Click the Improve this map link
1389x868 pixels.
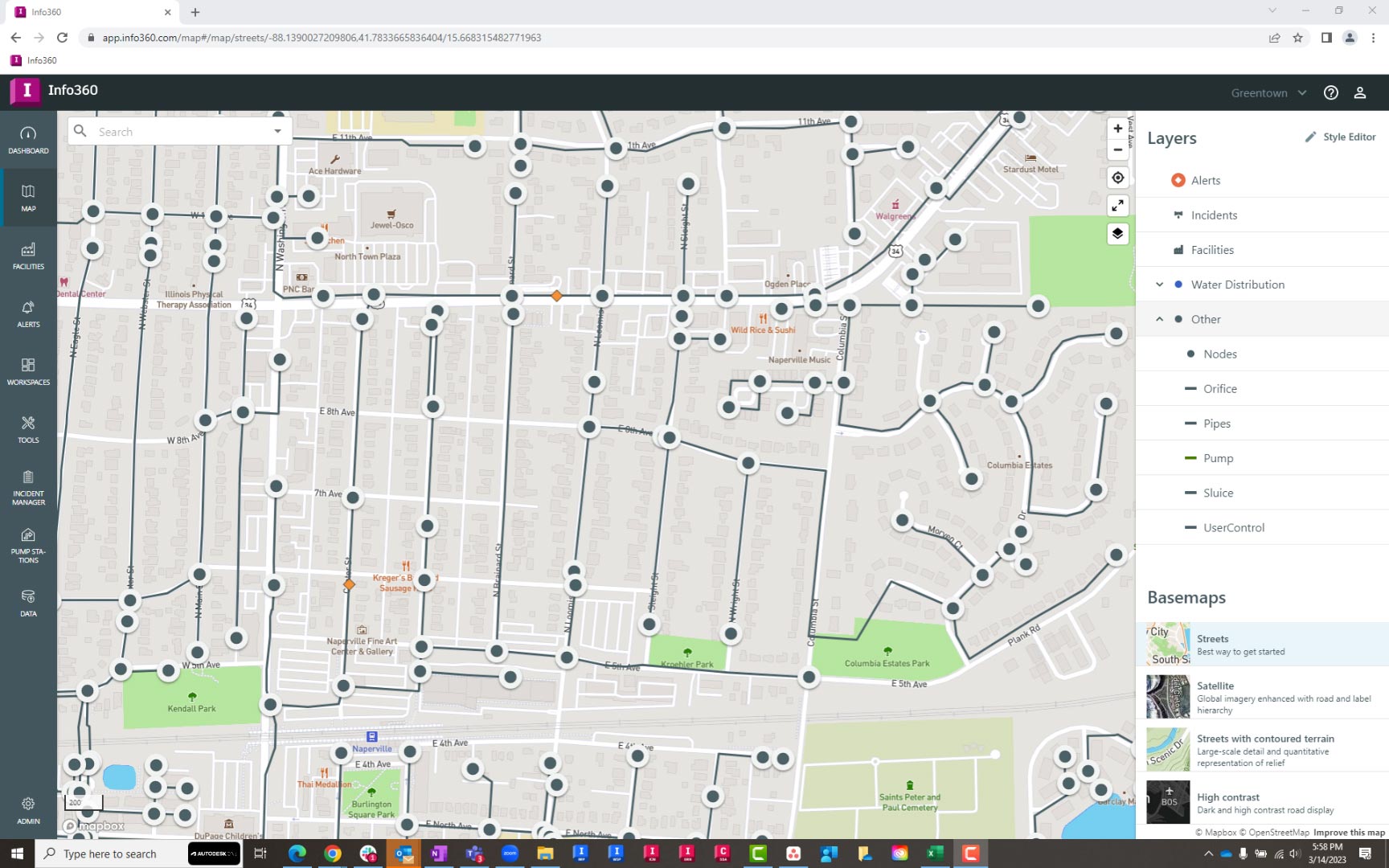(x=1348, y=833)
